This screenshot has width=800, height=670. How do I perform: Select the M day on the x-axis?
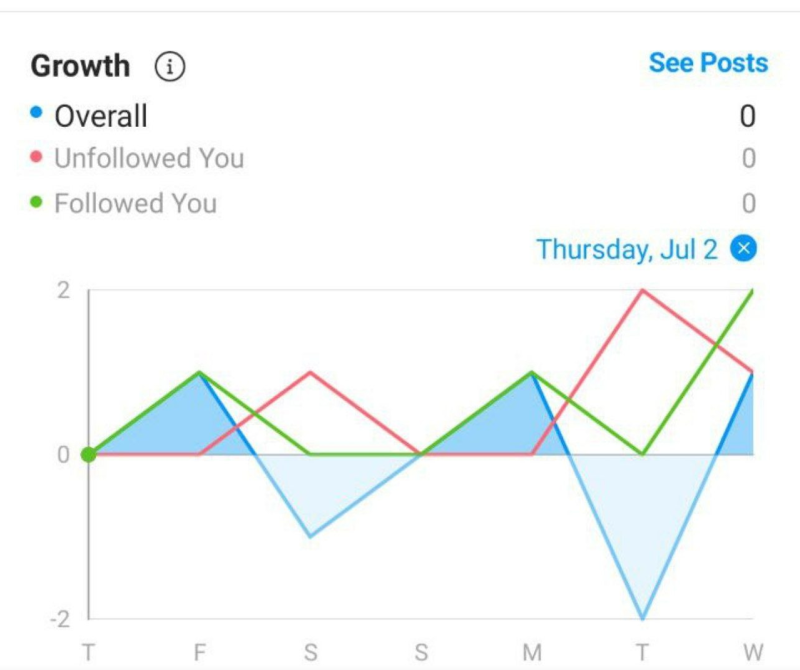[x=532, y=652]
